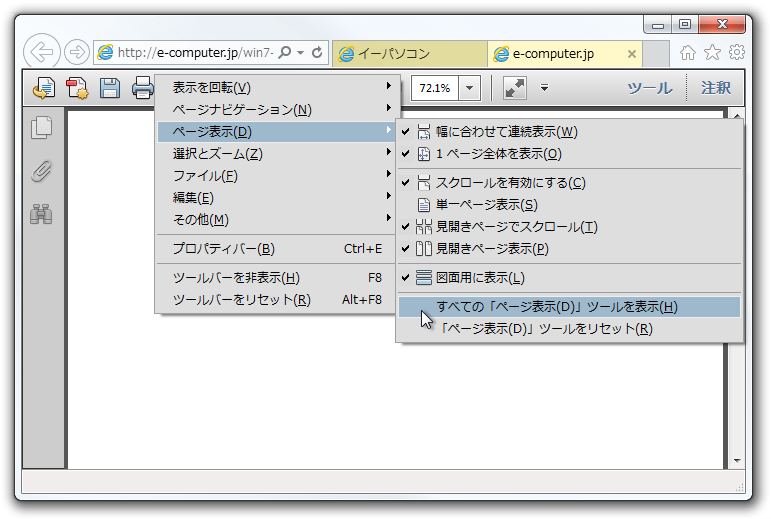Viewport: 771px width, 519px height.
Task: Expand the 選択とズーム submenu
Action: (x=217, y=153)
